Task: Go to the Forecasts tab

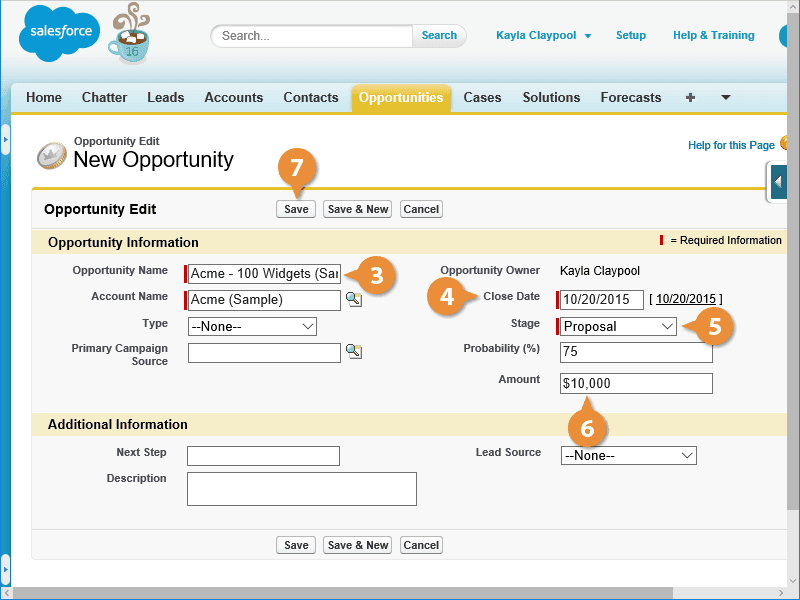Action: coord(631,97)
